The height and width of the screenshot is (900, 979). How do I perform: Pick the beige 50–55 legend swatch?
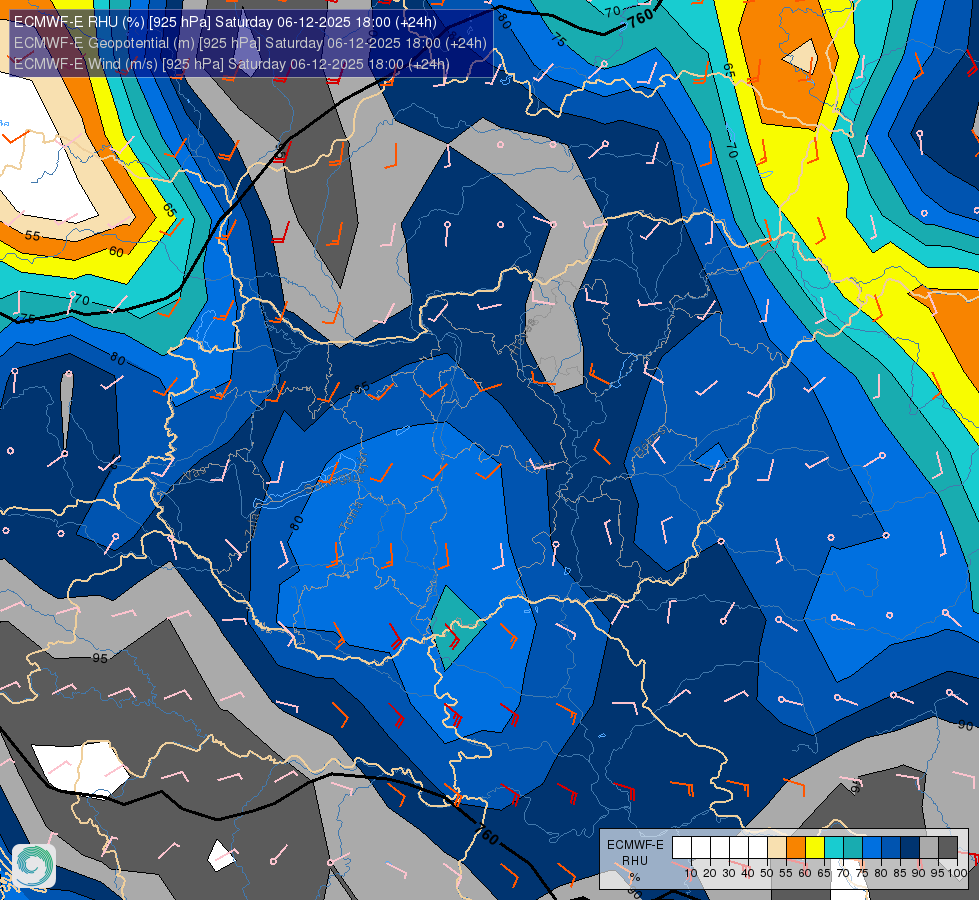pos(777,848)
